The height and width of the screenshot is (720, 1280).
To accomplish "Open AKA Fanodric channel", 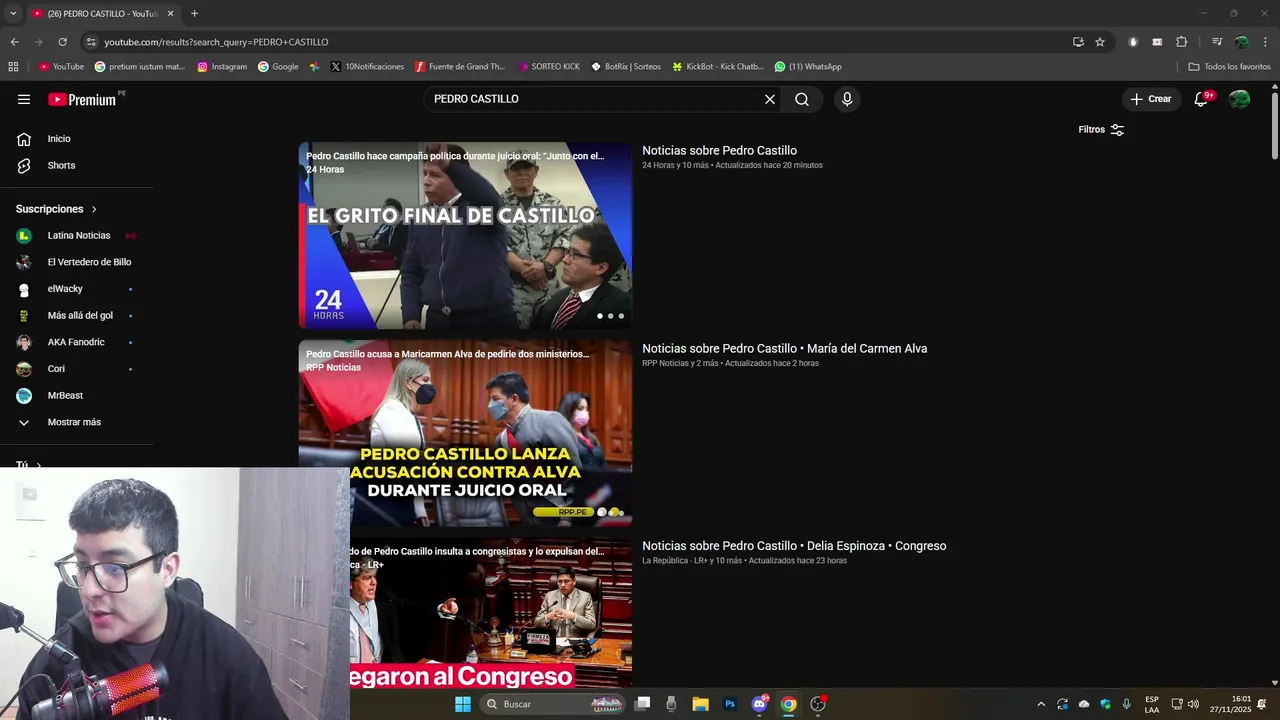I will pyautogui.click(x=76, y=342).
